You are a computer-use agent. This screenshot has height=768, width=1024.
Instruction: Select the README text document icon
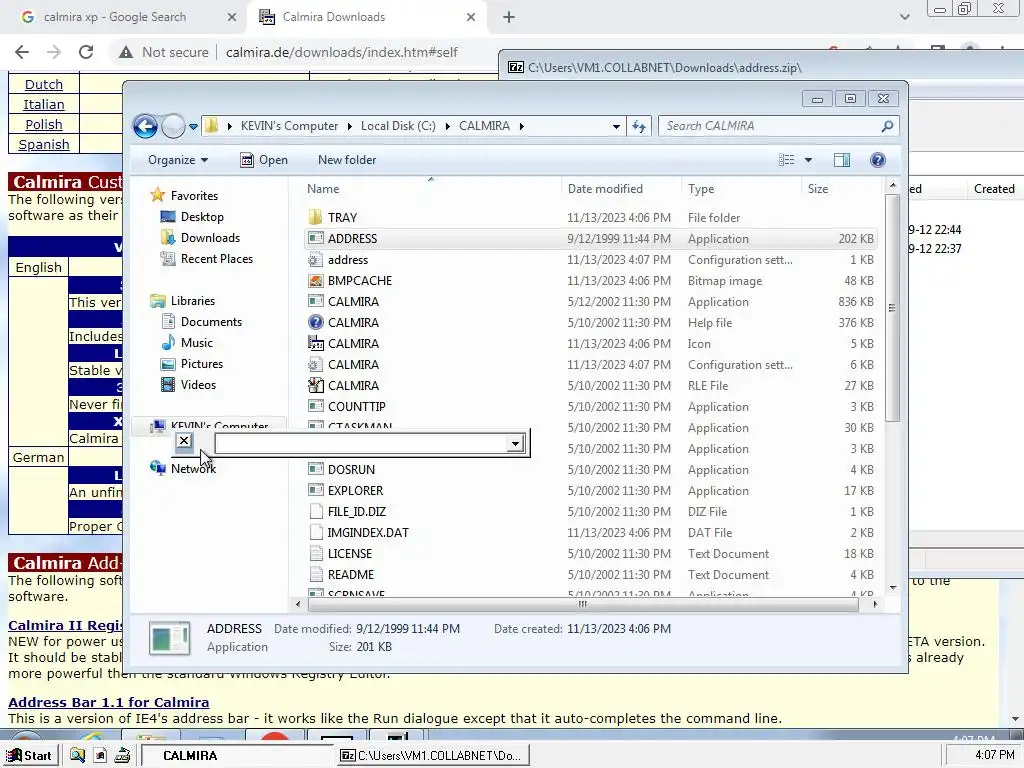coord(315,574)
